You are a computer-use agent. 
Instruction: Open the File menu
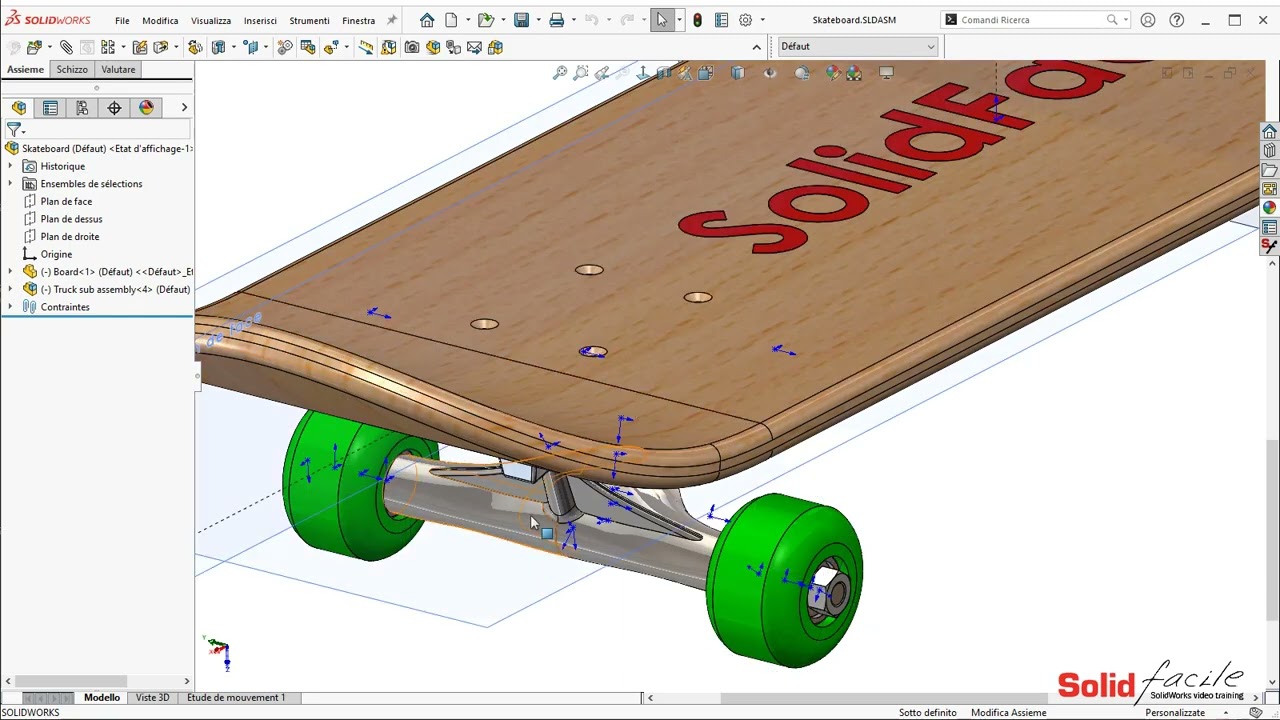click(122, 20)
